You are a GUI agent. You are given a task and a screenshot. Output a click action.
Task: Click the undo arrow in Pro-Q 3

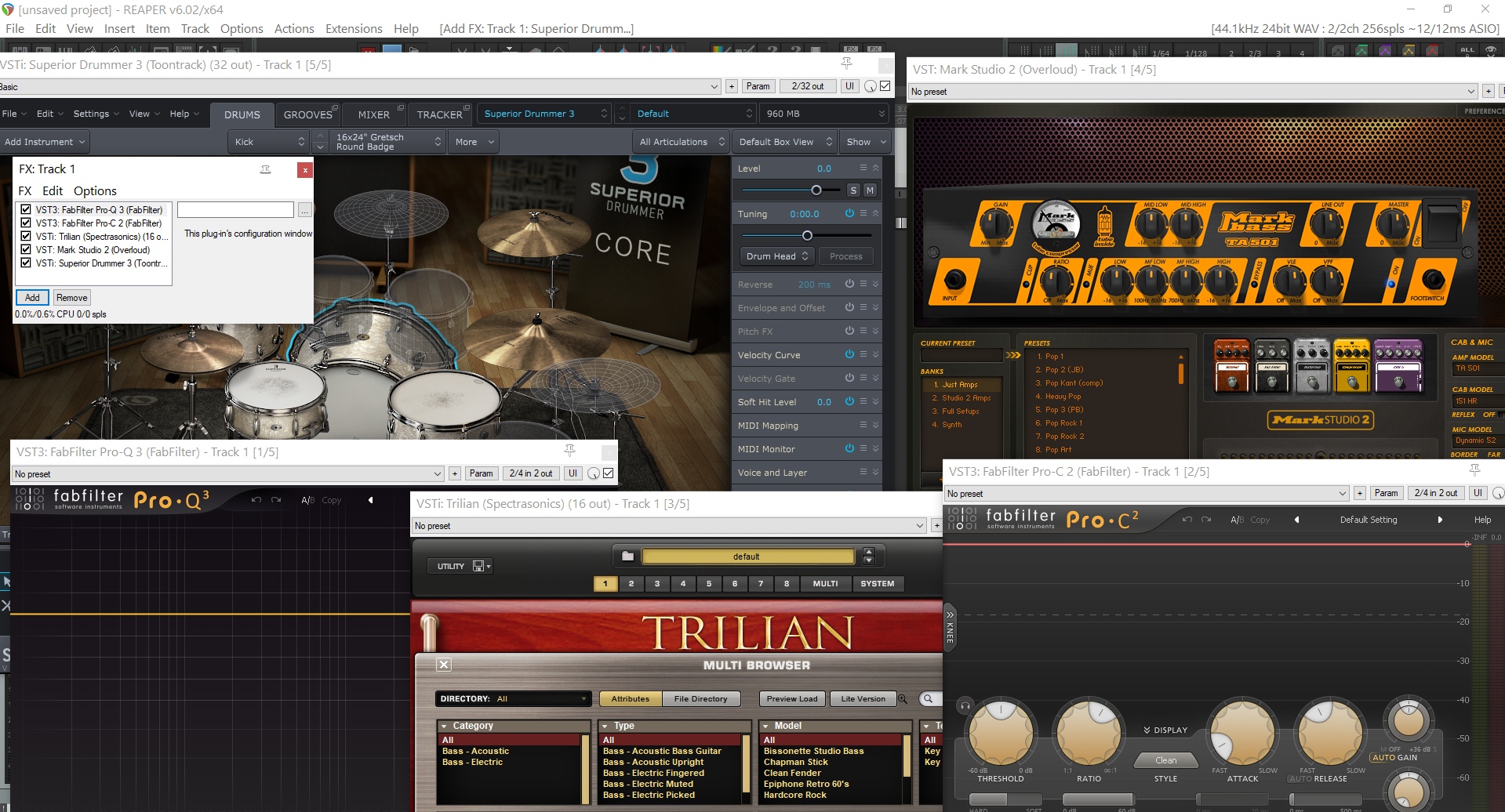(256, 500)
